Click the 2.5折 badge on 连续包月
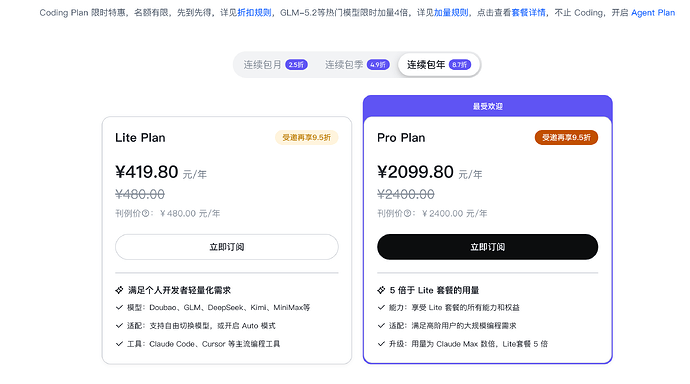 click(x=297, y=65)
